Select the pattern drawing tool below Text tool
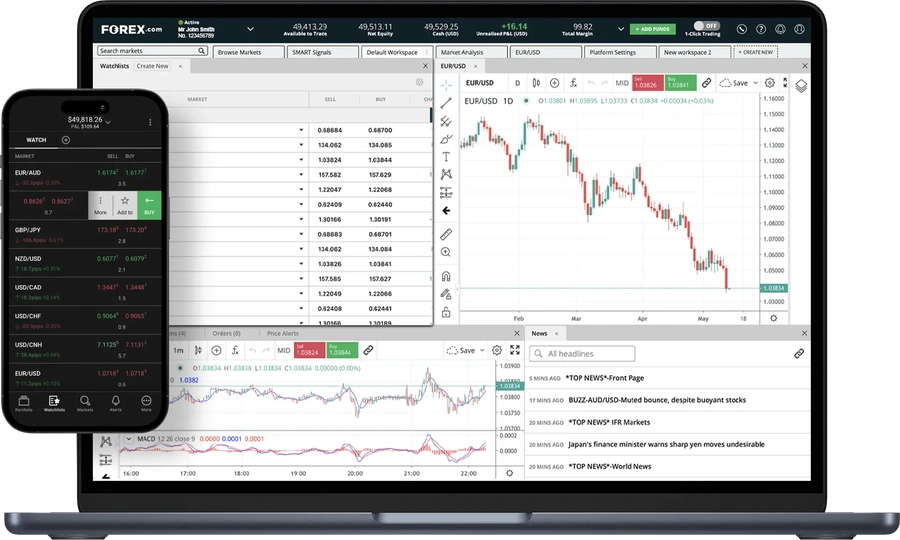This screenshot has width=900, height=540. pos(446,174)
